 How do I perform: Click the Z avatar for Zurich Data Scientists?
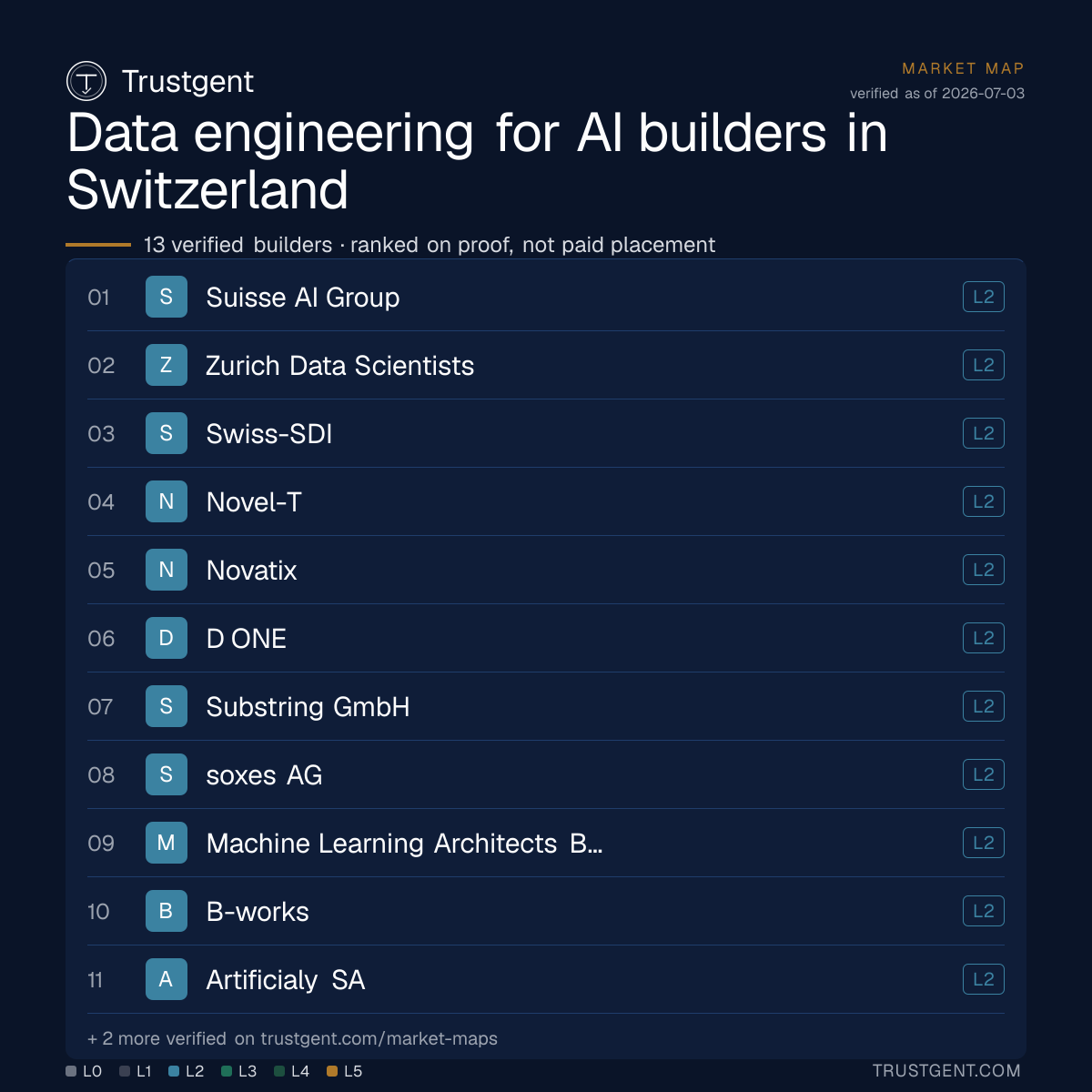167,365
